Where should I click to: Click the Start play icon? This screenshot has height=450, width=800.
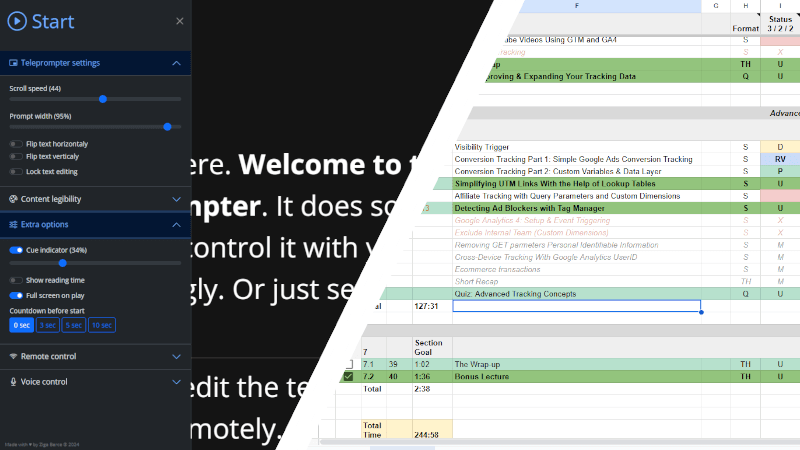(17, 21)
